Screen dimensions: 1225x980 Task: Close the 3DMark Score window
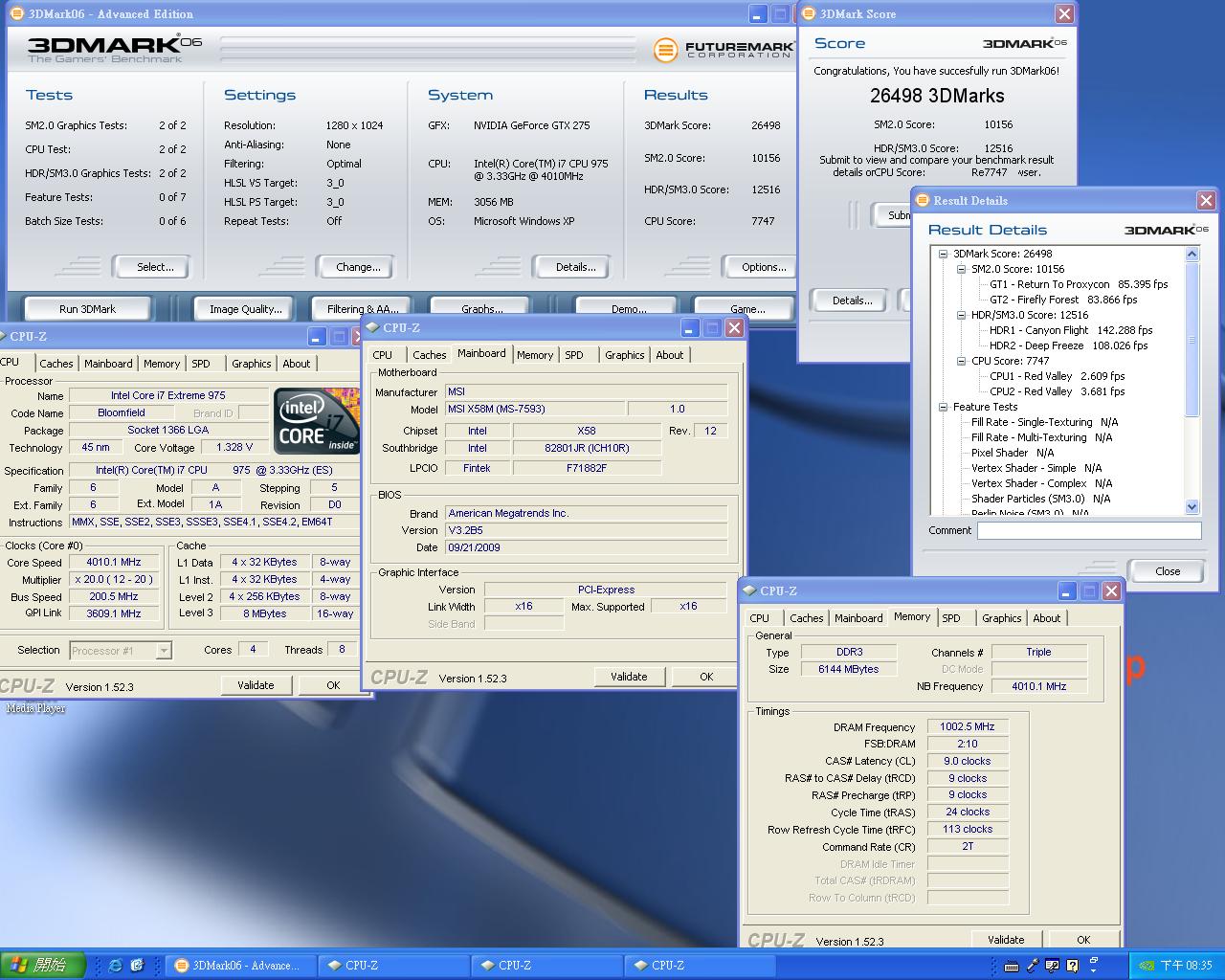[x=1064, y=13]
